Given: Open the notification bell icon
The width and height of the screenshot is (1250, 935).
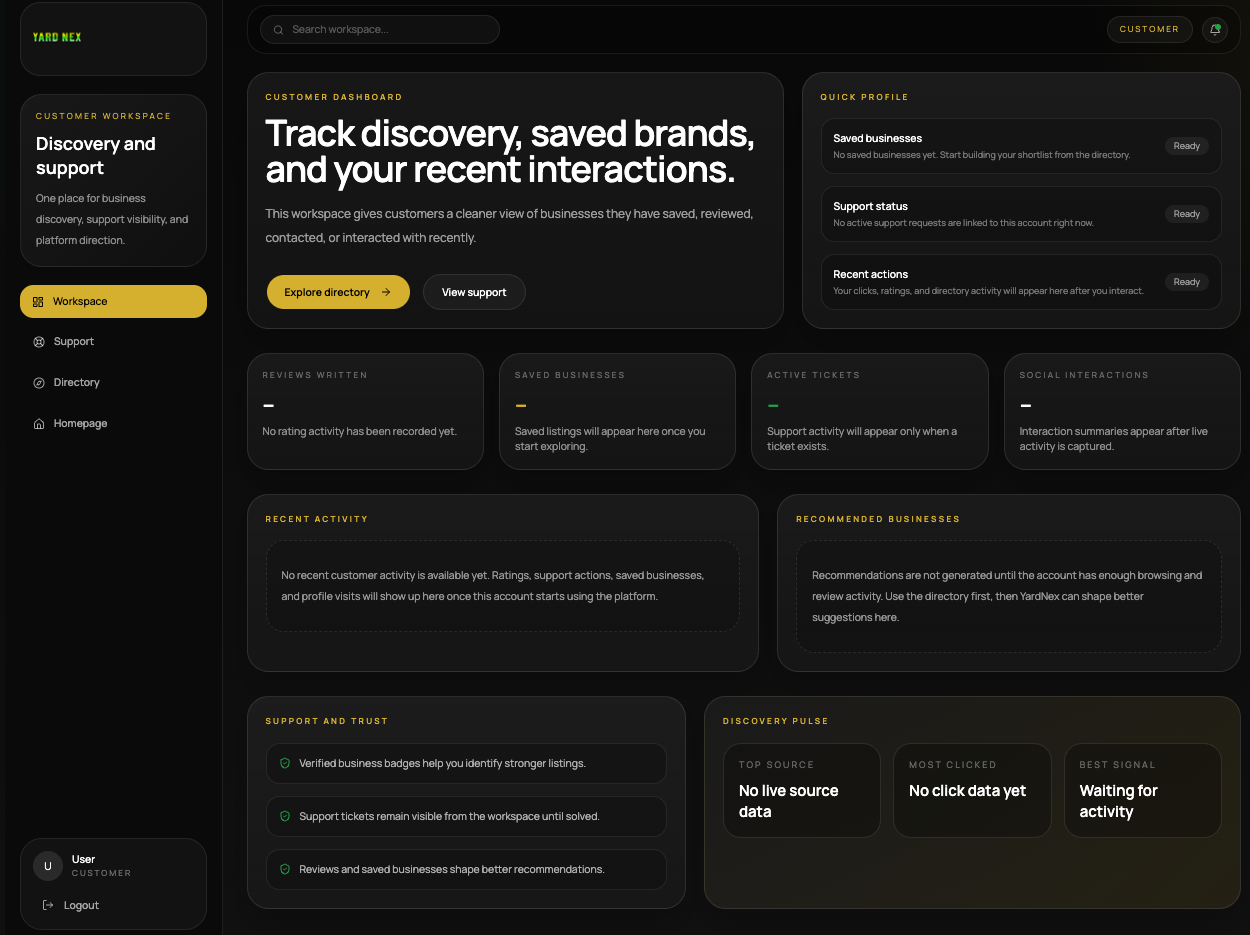Looking at the screenshot, I should [x=1215, y=30].
